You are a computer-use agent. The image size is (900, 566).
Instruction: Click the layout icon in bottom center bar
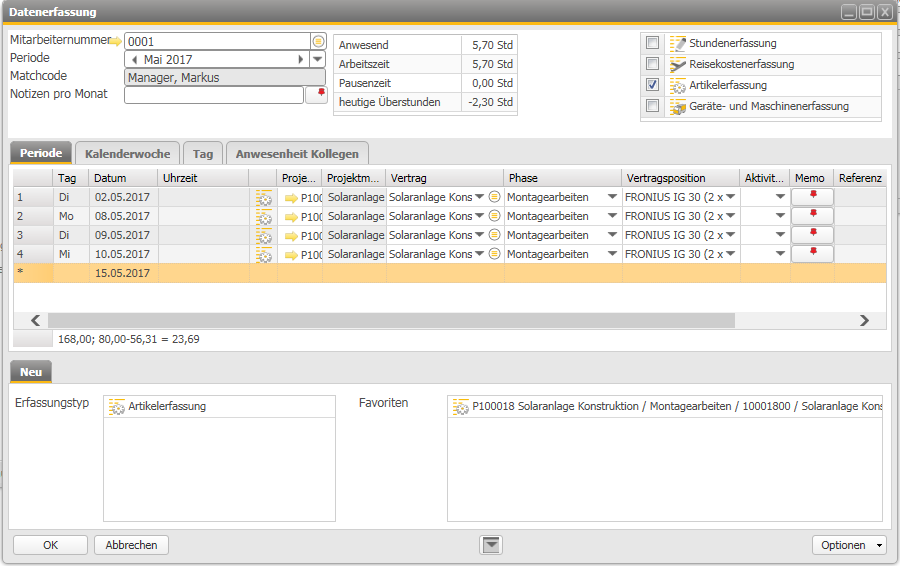coord(491,545)
